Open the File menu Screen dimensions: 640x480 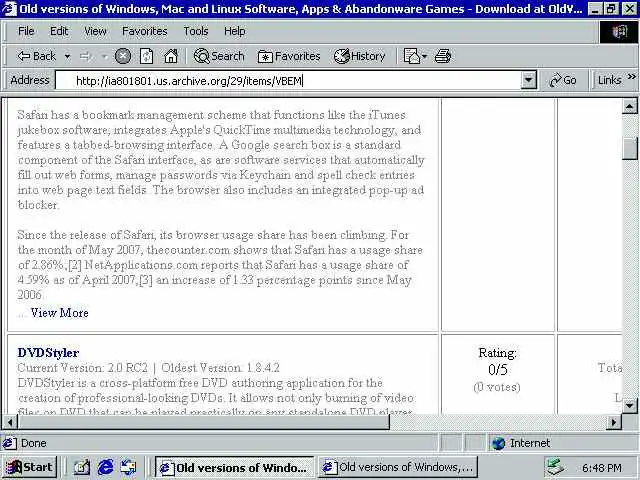pos(26,31)
